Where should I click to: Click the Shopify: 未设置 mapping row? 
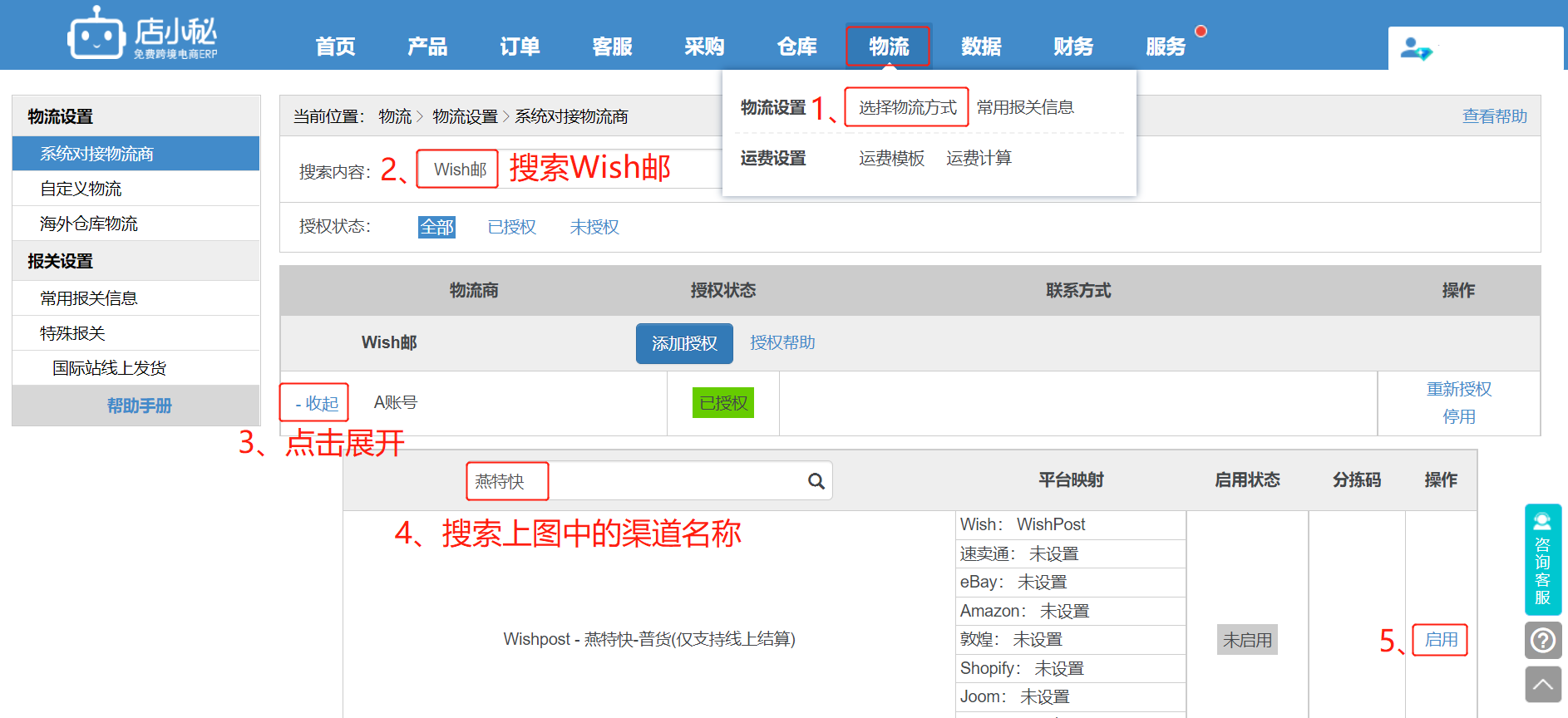pos(1071,668)
